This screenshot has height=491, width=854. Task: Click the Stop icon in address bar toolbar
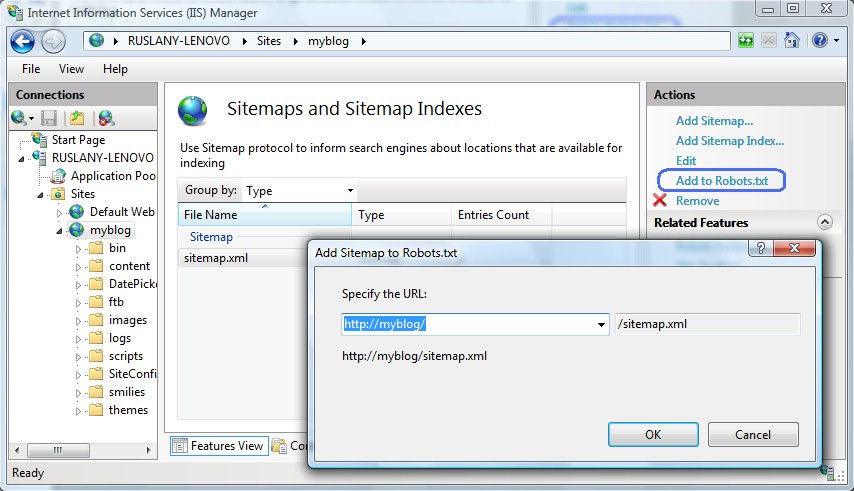tap(768, 40)
